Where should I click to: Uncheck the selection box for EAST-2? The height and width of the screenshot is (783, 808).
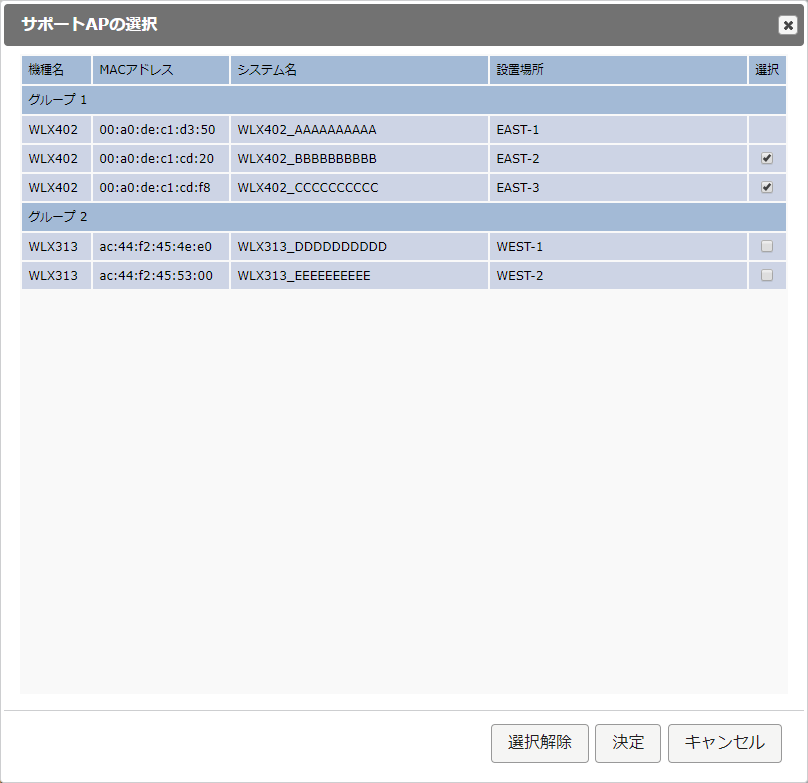(767, 158)
